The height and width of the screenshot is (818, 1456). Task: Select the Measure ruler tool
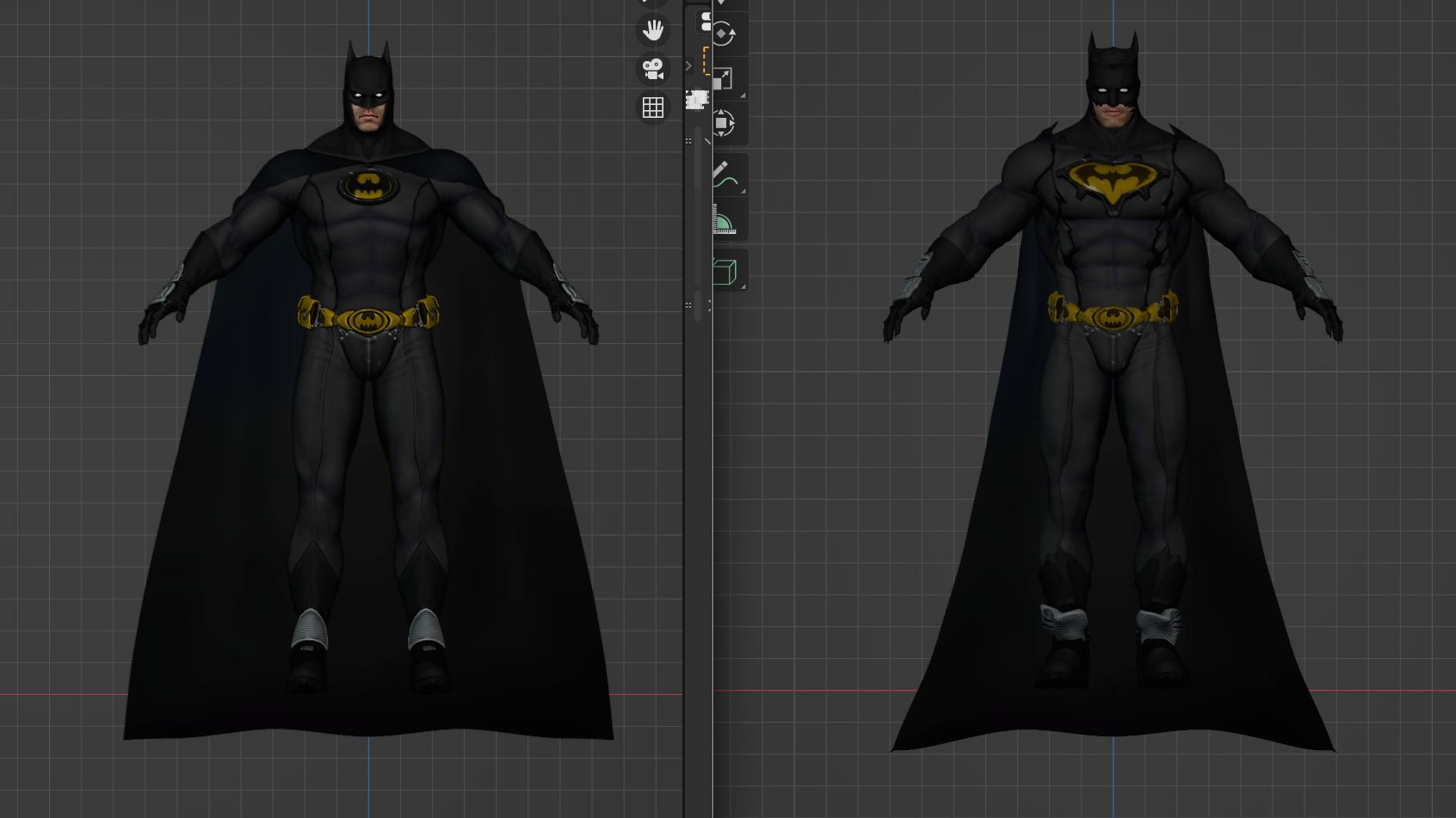pyautogui.click(x=724, y=221)
